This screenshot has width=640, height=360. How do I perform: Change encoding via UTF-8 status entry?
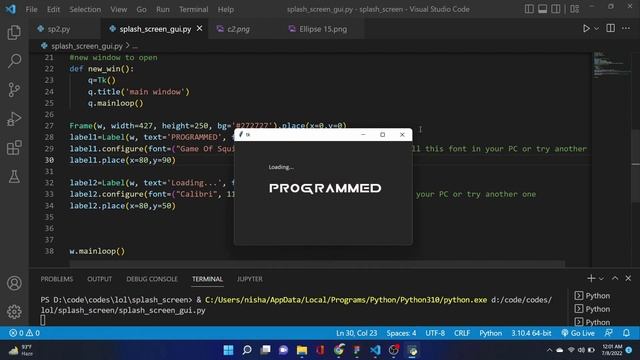[x=435, y=333]
